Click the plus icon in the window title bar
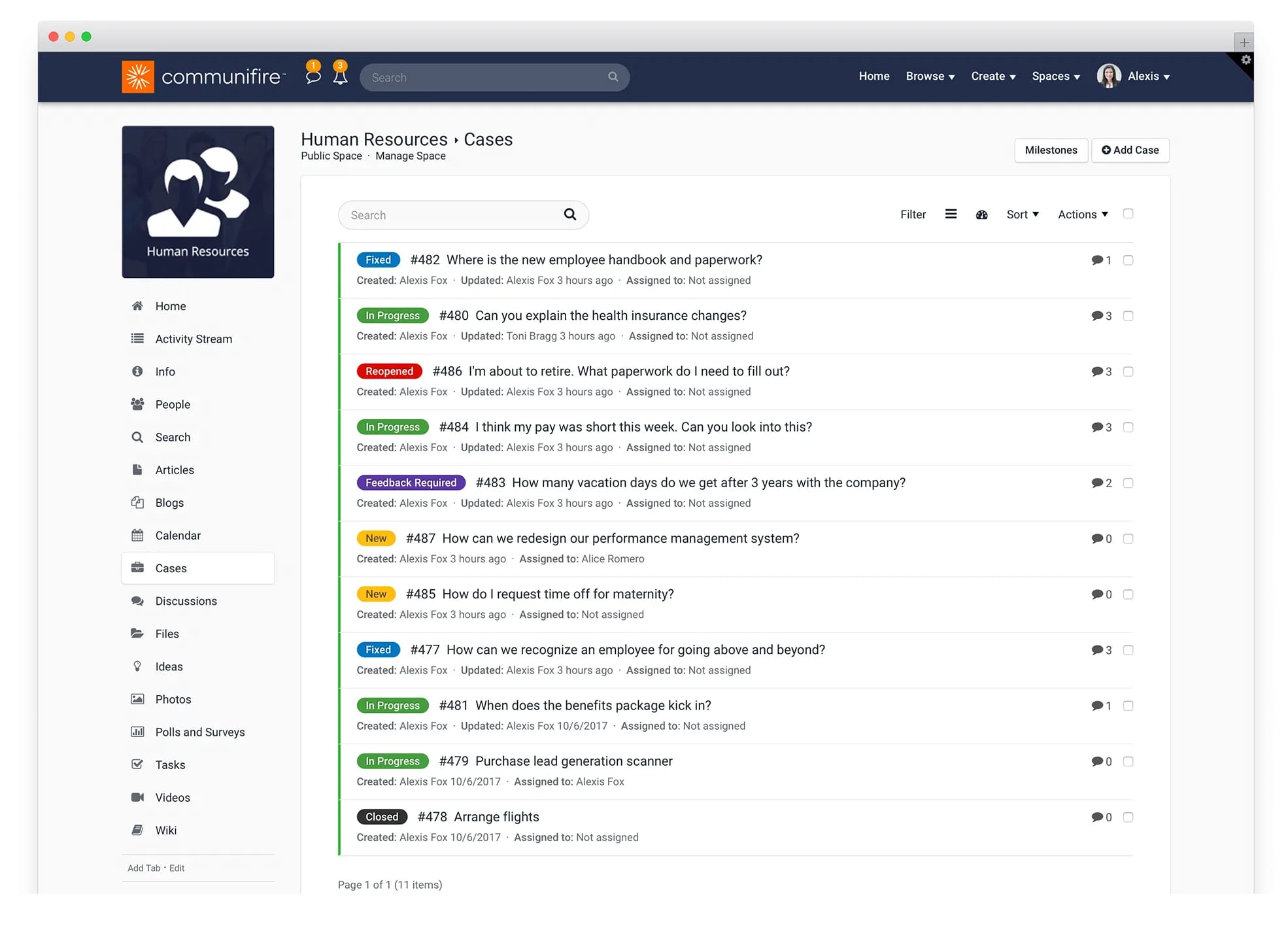Viewport: 1288px width, 926px height. tap(1244, 43)
